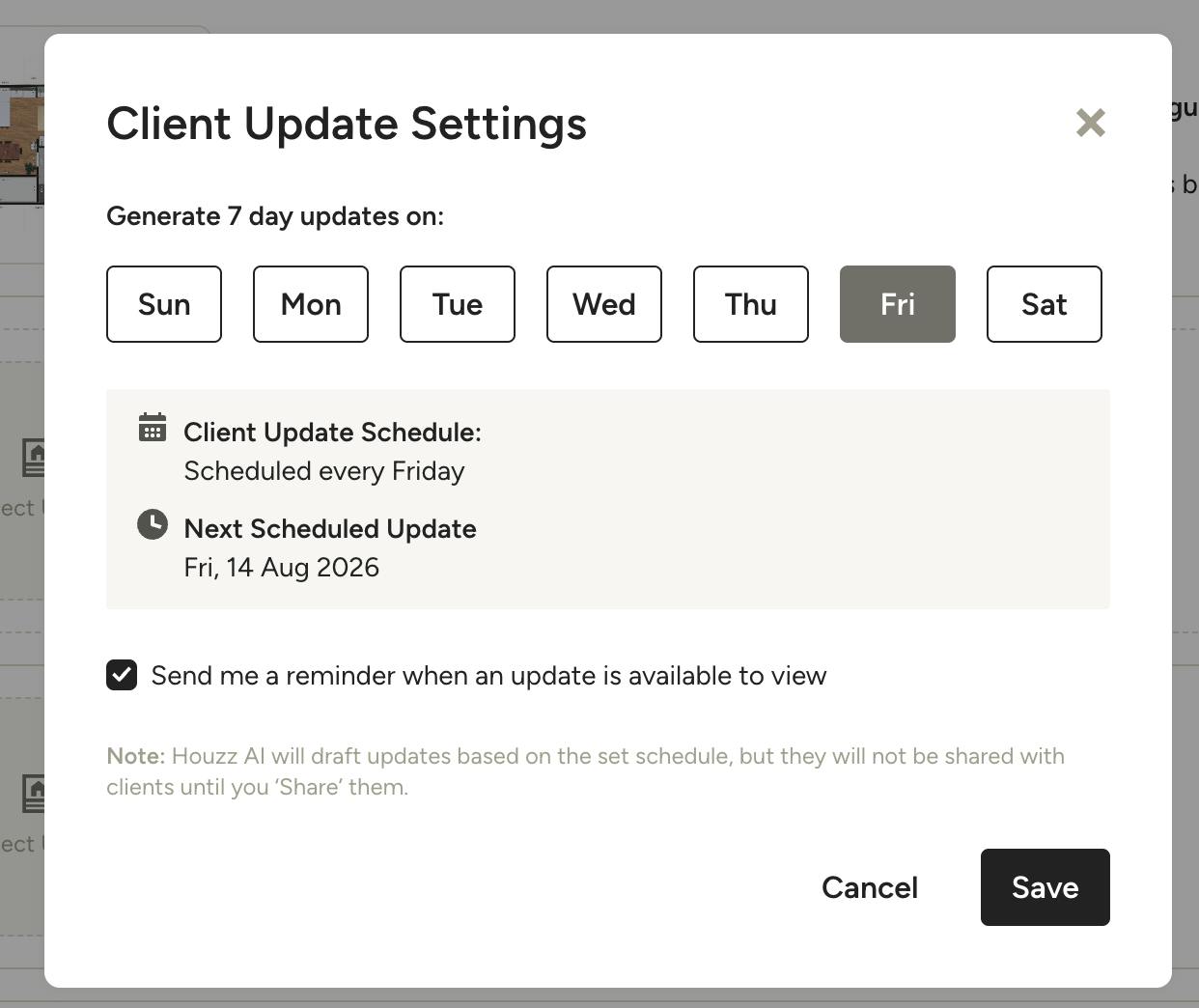1199x1008 pixels.
Task: Click the floor plan thumbnail behind the dialog
Action: click(22, 144)
